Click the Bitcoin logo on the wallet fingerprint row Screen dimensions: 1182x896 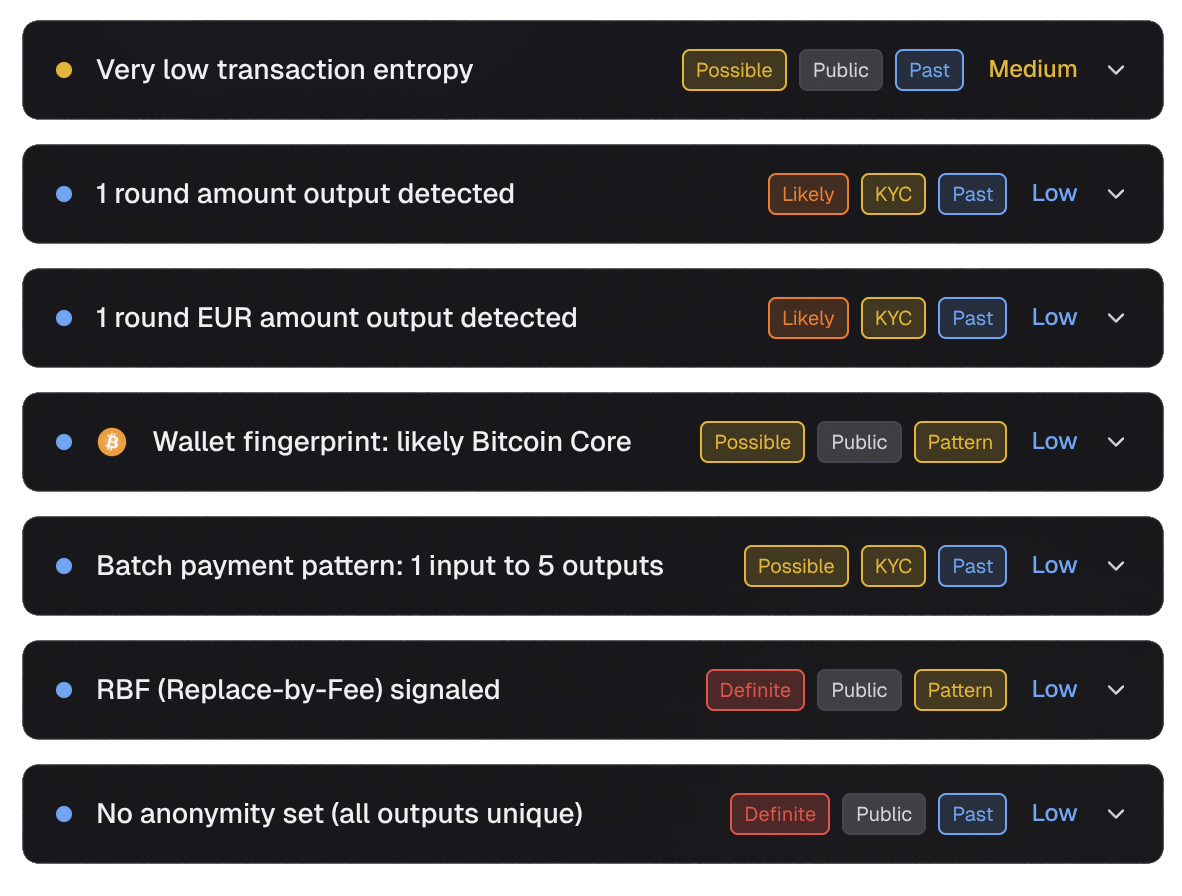(x=112, y=442)
